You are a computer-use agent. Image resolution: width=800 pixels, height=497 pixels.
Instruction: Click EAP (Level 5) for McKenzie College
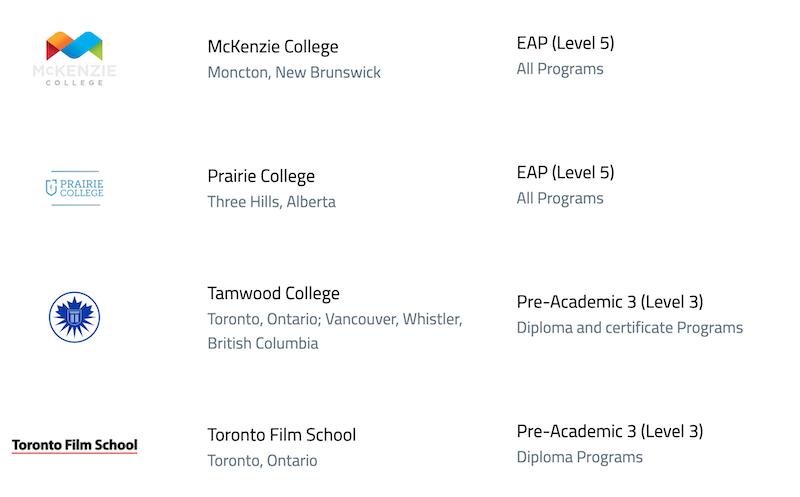[565, 43]
